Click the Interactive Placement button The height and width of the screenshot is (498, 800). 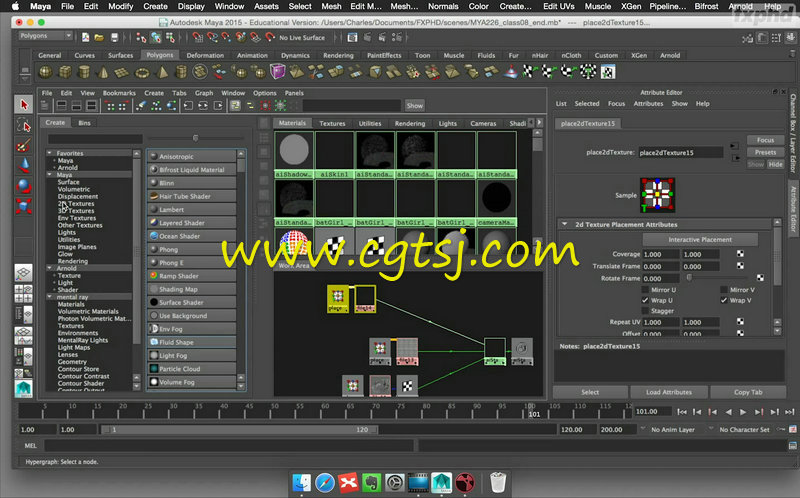(x=700, y=239)
